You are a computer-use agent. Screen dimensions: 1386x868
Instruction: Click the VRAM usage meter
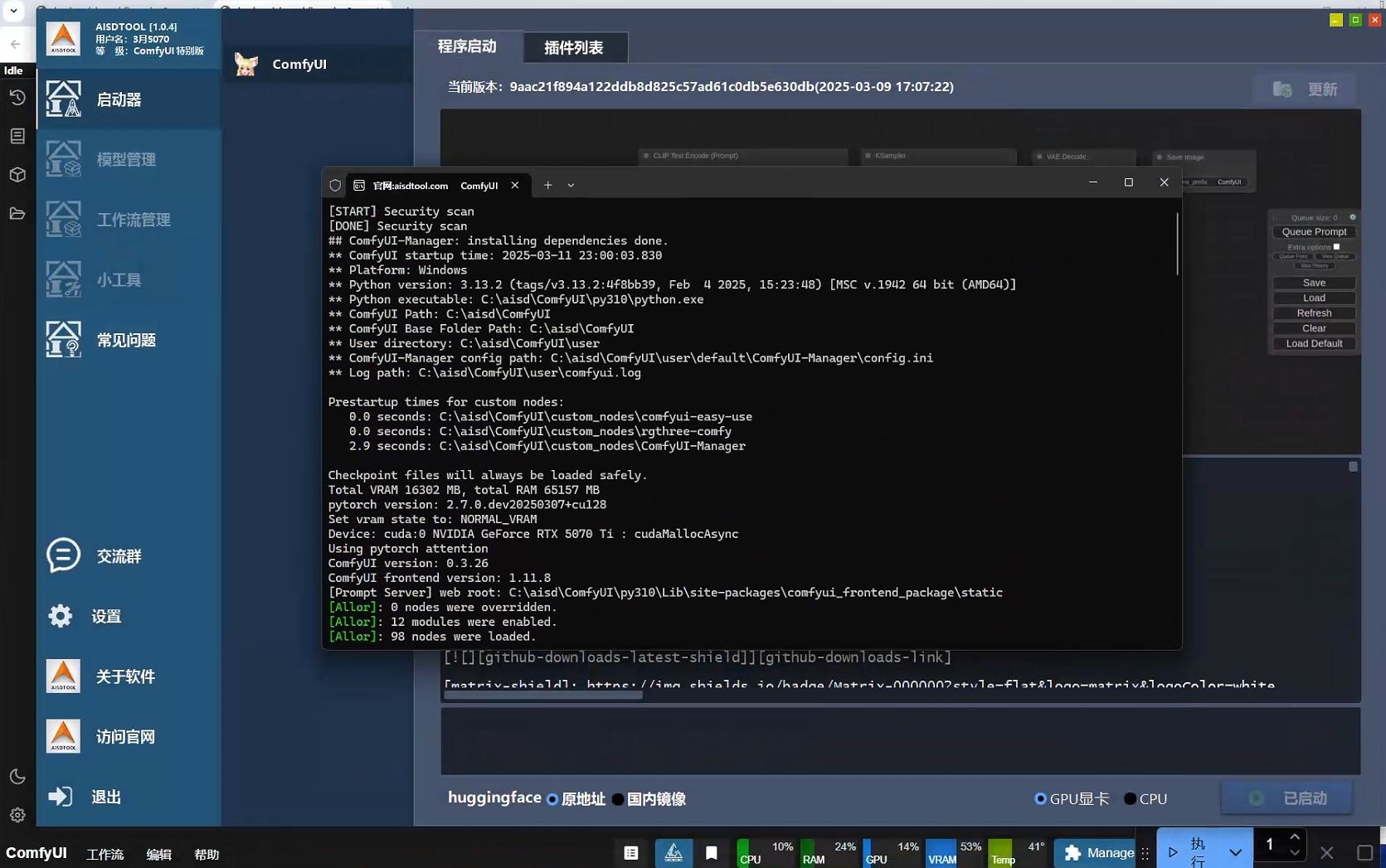click(x=955, y=852)
